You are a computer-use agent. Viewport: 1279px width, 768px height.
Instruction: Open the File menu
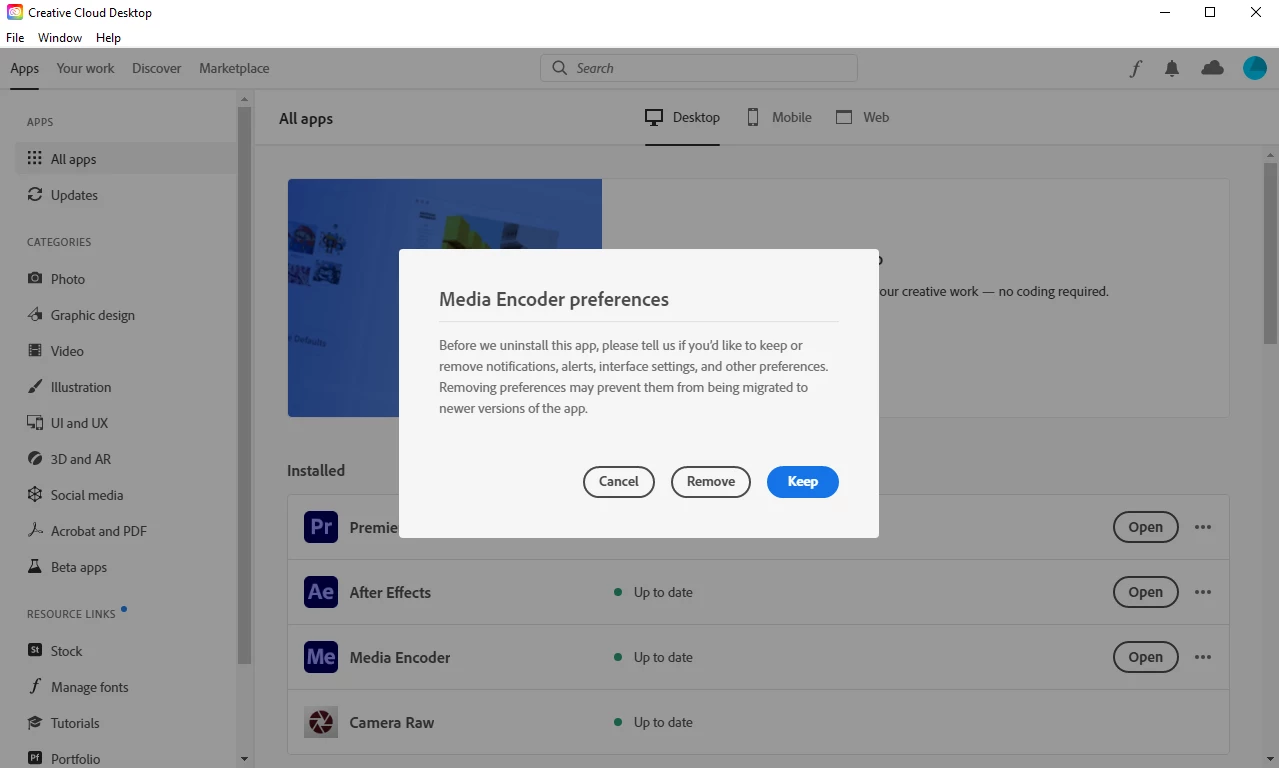15,37
